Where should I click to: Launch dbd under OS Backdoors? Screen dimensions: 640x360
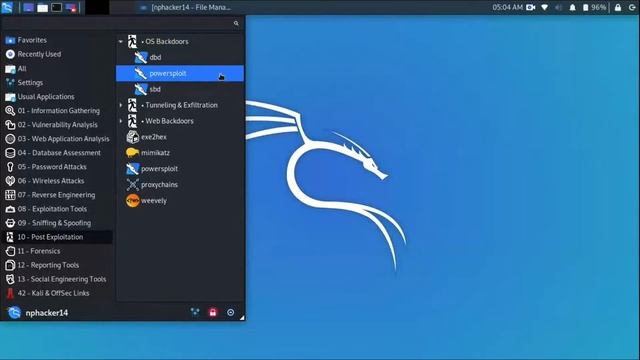(180, 58)
